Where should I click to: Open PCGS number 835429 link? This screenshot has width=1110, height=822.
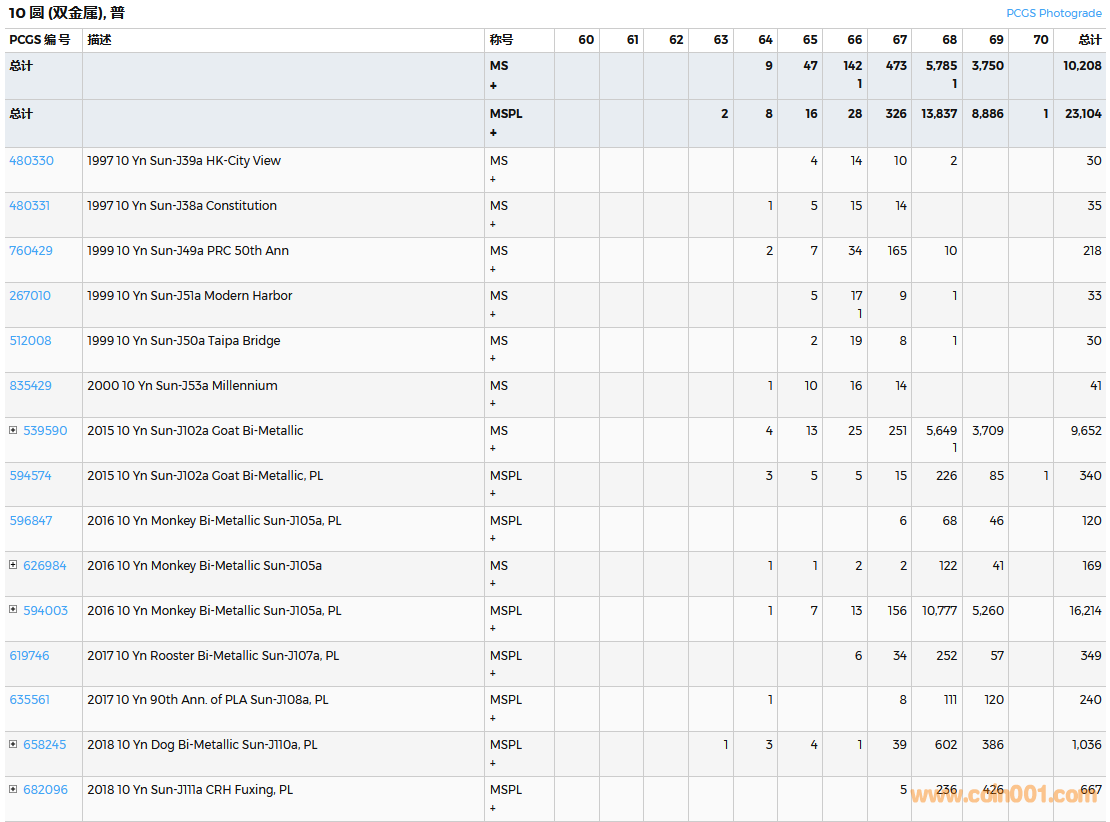coord(31,386)
